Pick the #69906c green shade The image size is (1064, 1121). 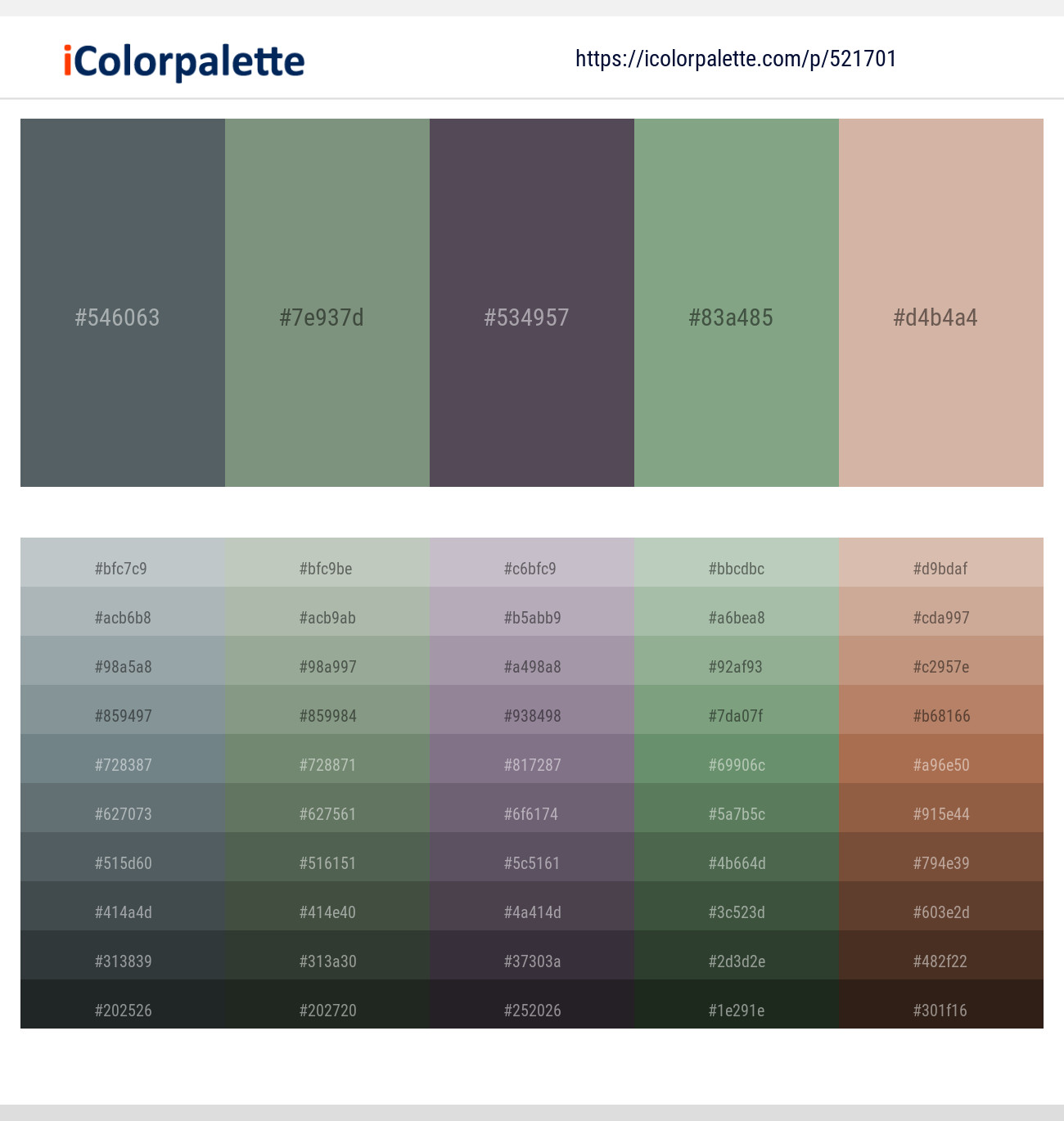click(x=736, y=764)
